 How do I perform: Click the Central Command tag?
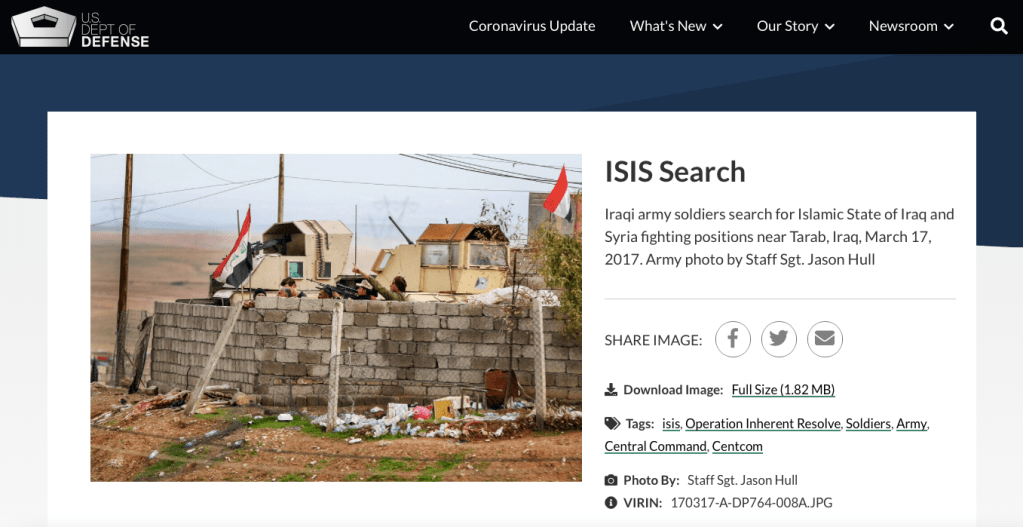655,447
